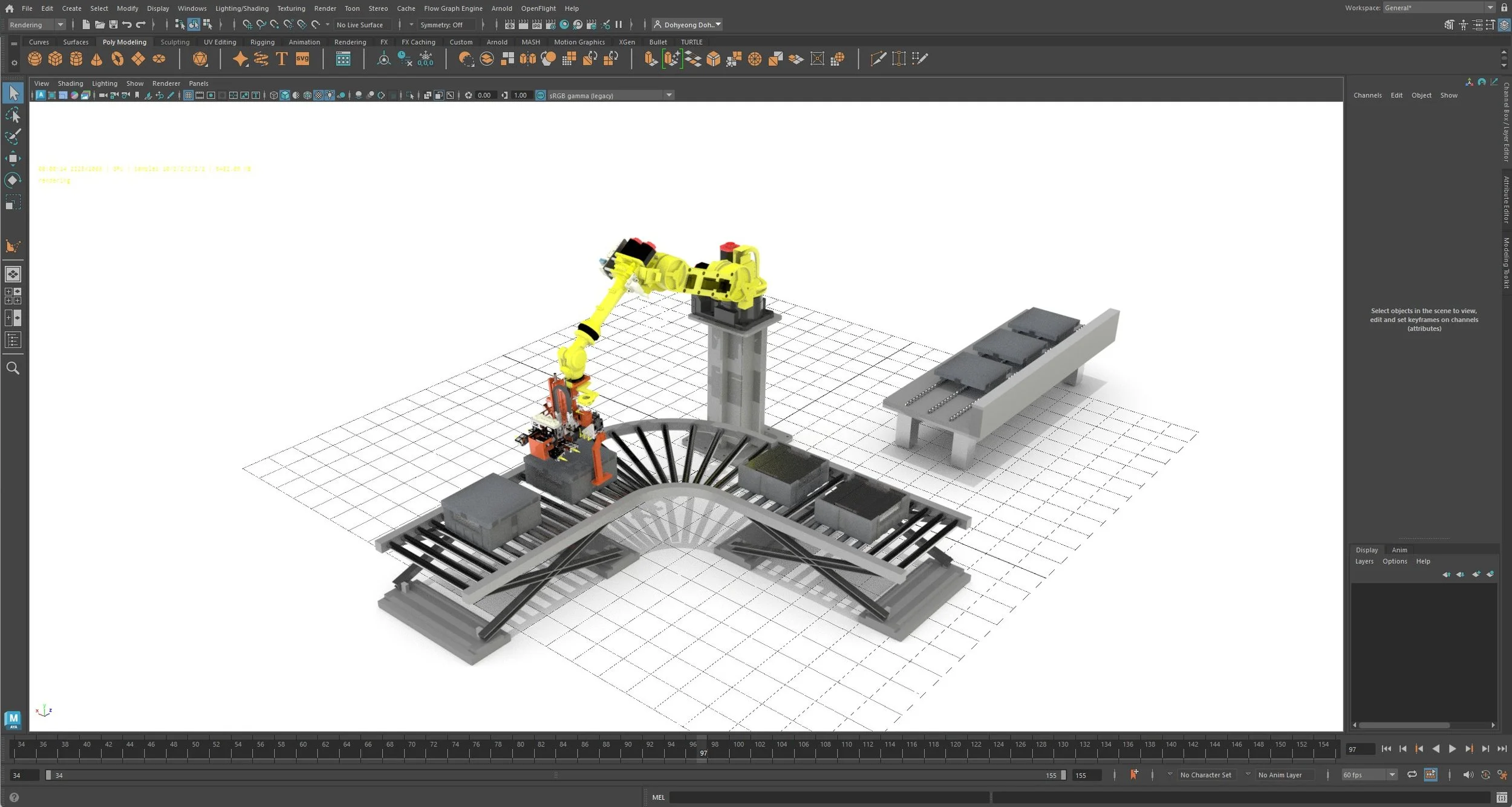Image resolution: width=1512 pixels, height=807 pixels.
Task: Open the Lighting/Shading menu
Action: click(x=242, y=8)
